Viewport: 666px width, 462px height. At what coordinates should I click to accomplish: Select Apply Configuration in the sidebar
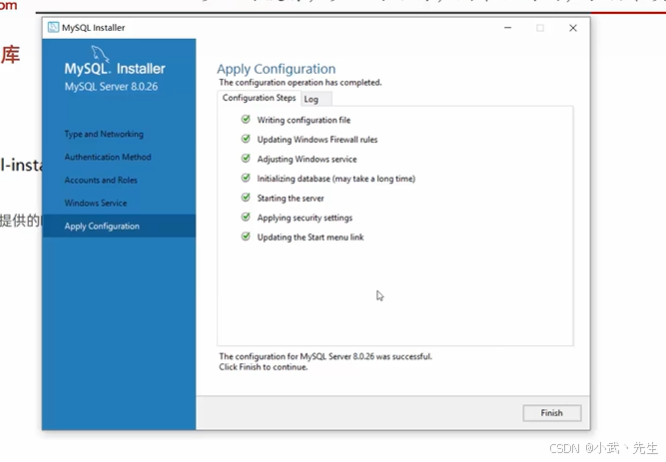tap(119, 226)
